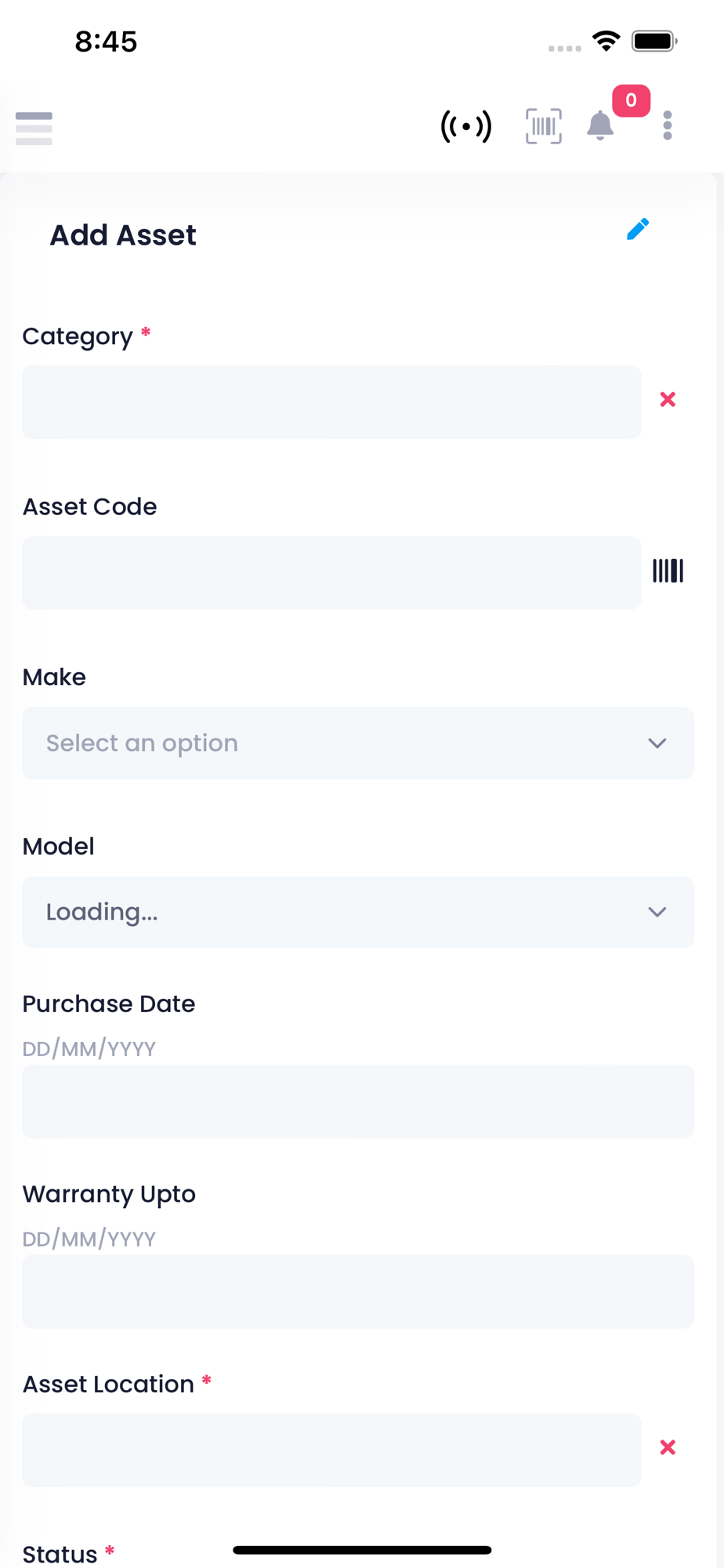Tap the Category input field

pos(331,402)
